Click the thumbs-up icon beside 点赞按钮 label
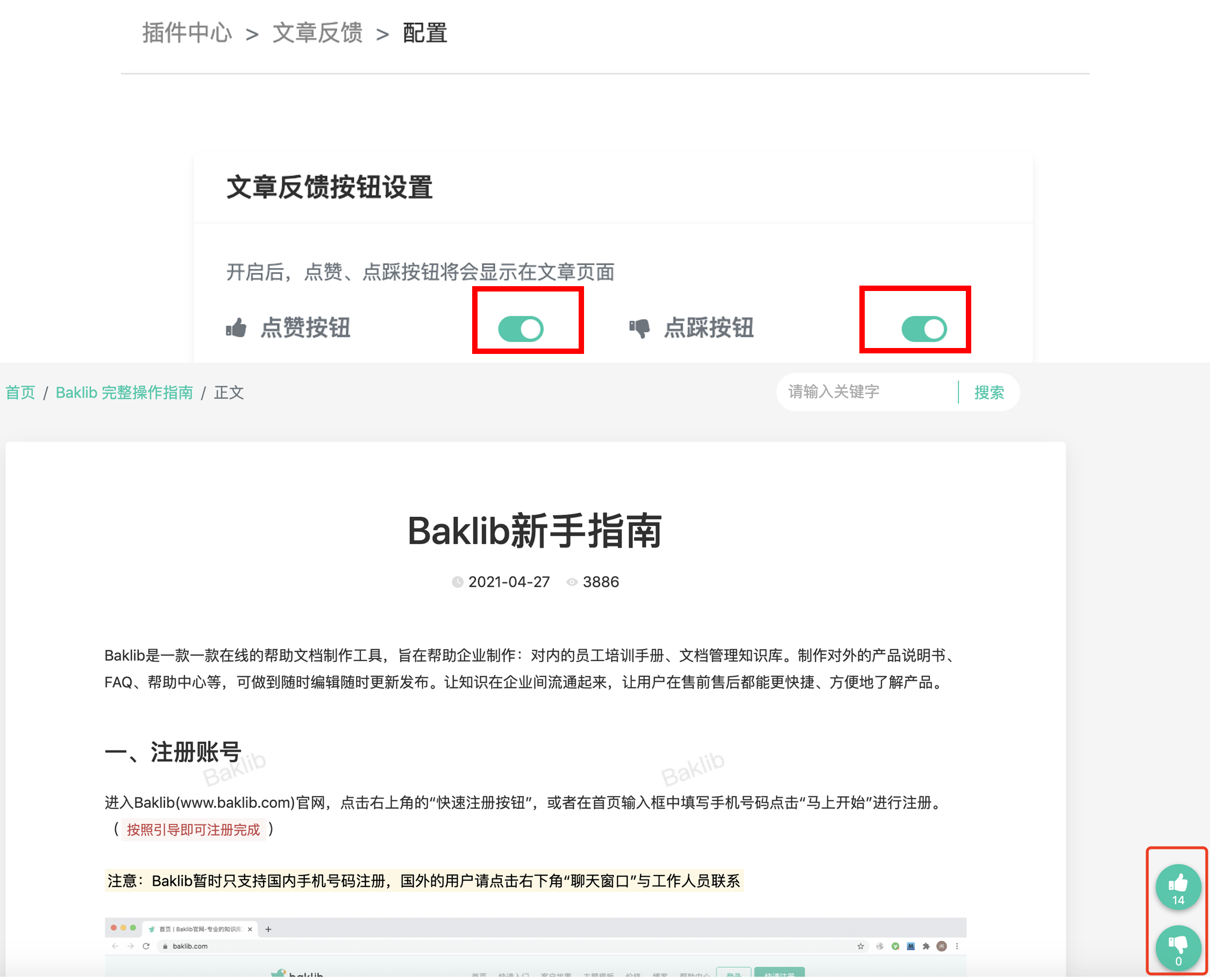Viewport: 1210px width, 980px height. coord(237,328)
